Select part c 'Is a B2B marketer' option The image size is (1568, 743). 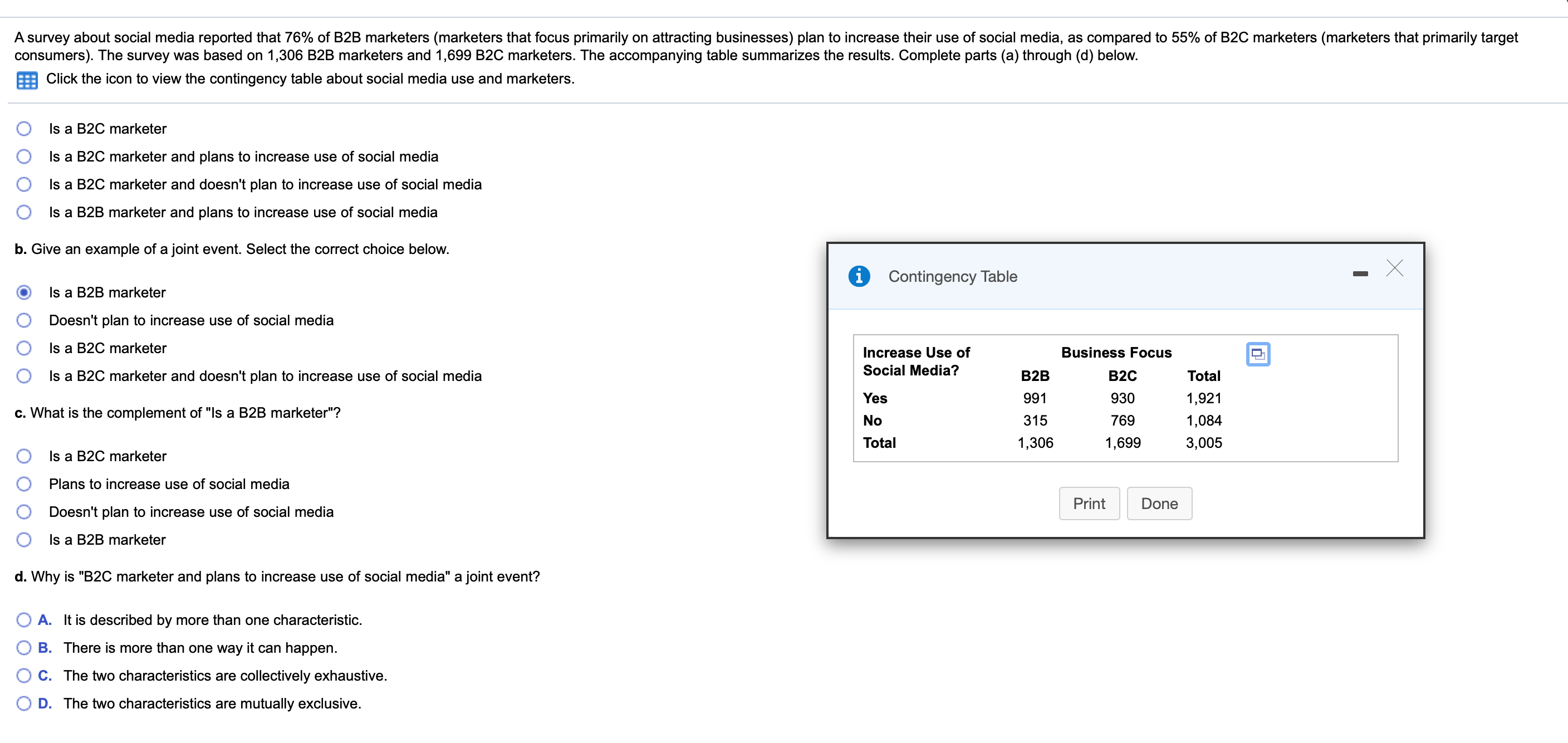pyautogui.click(x=24, y=540)
